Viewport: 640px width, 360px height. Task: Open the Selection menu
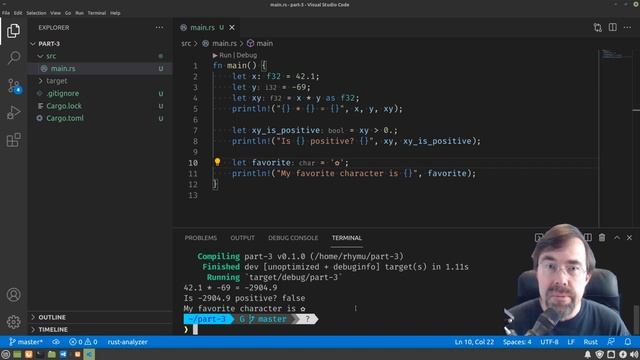(x=36, y=13)
